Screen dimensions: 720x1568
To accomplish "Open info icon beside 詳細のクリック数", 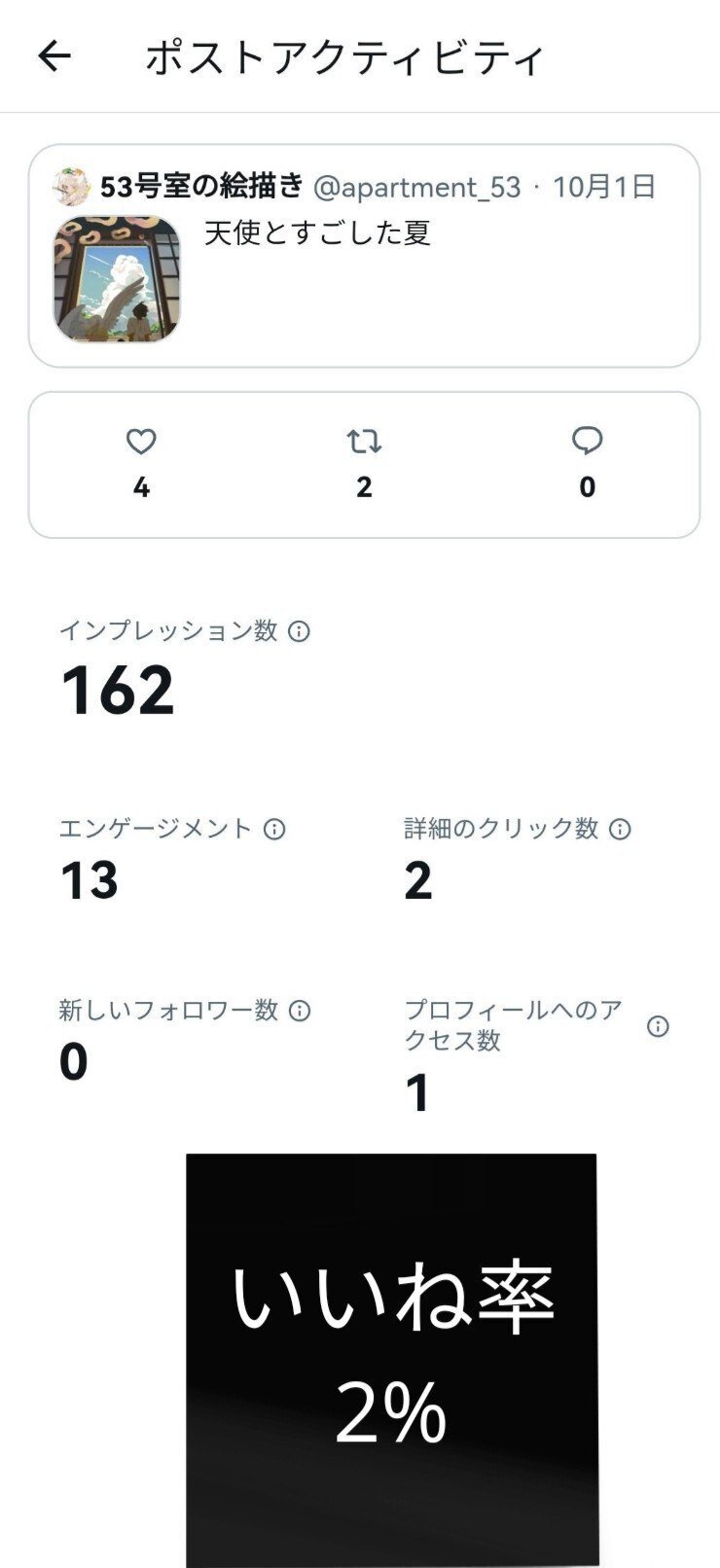I will click(620, 829).
